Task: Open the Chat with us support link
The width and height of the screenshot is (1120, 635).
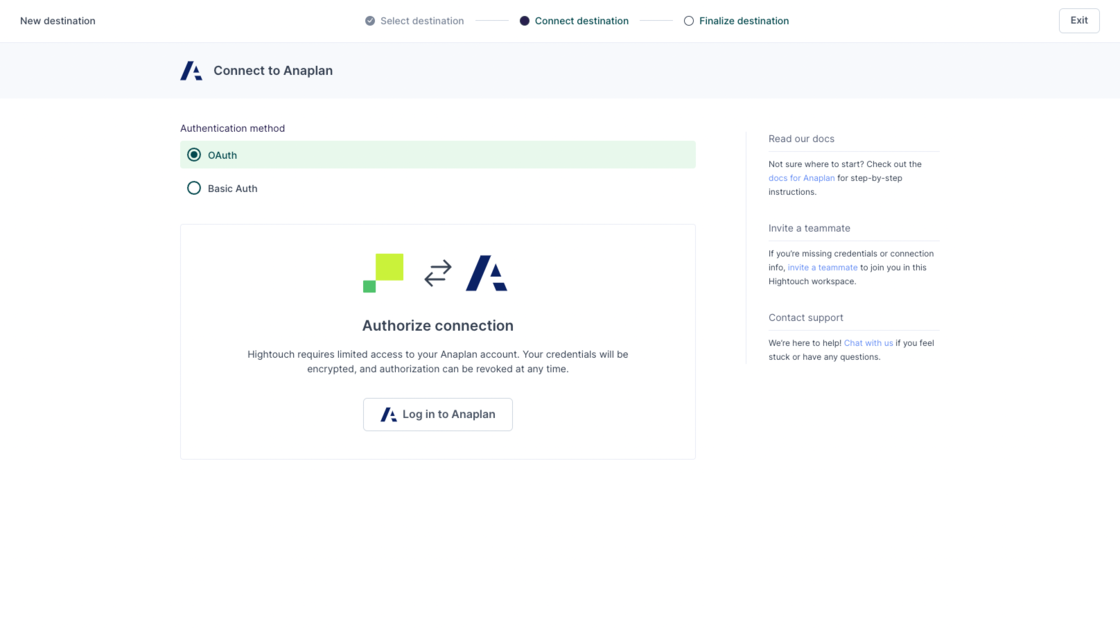Action: coord(868,343)
